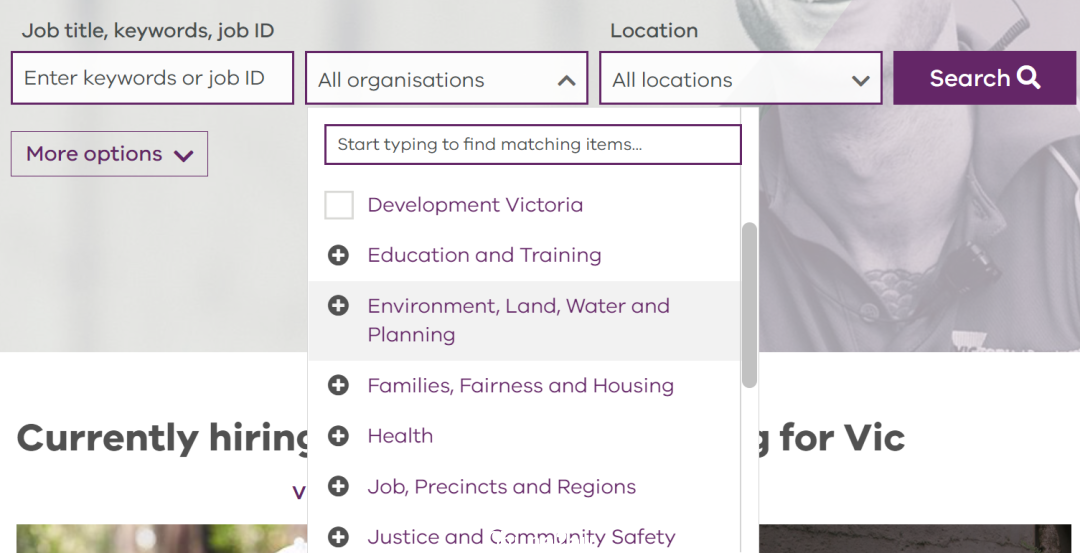This screenshot has width=1080, height=553.
Task: Focus the Enter keywords or job ID field
Action: 152,78
